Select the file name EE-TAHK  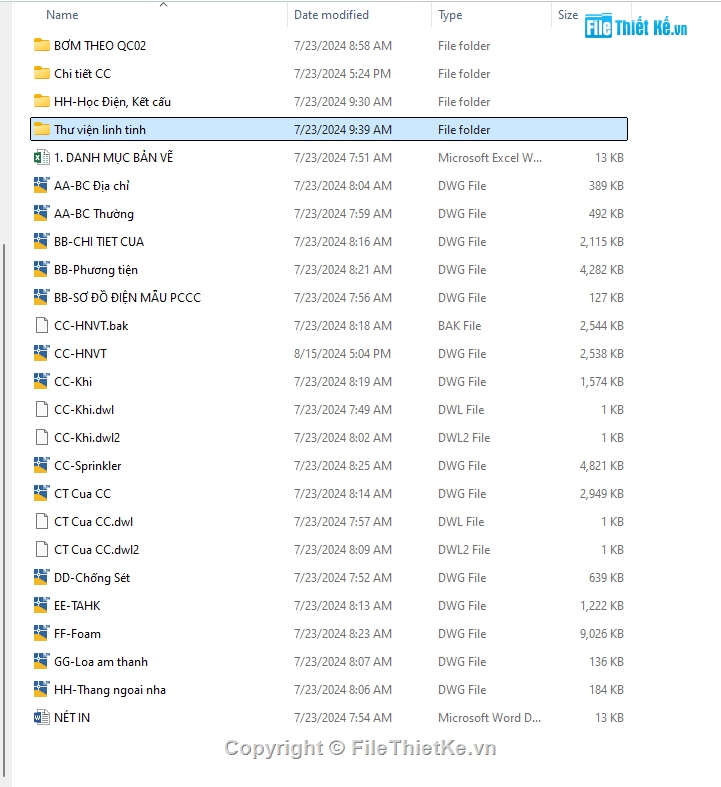click(x=77, y=606)
